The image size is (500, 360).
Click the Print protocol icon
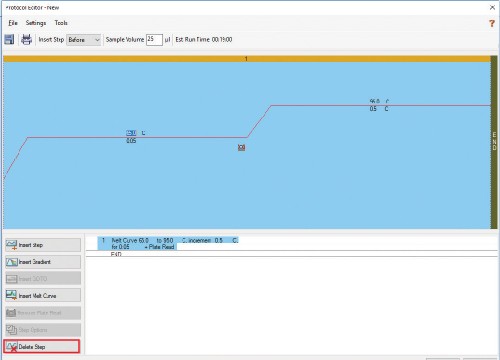click(x=26, y=39)
